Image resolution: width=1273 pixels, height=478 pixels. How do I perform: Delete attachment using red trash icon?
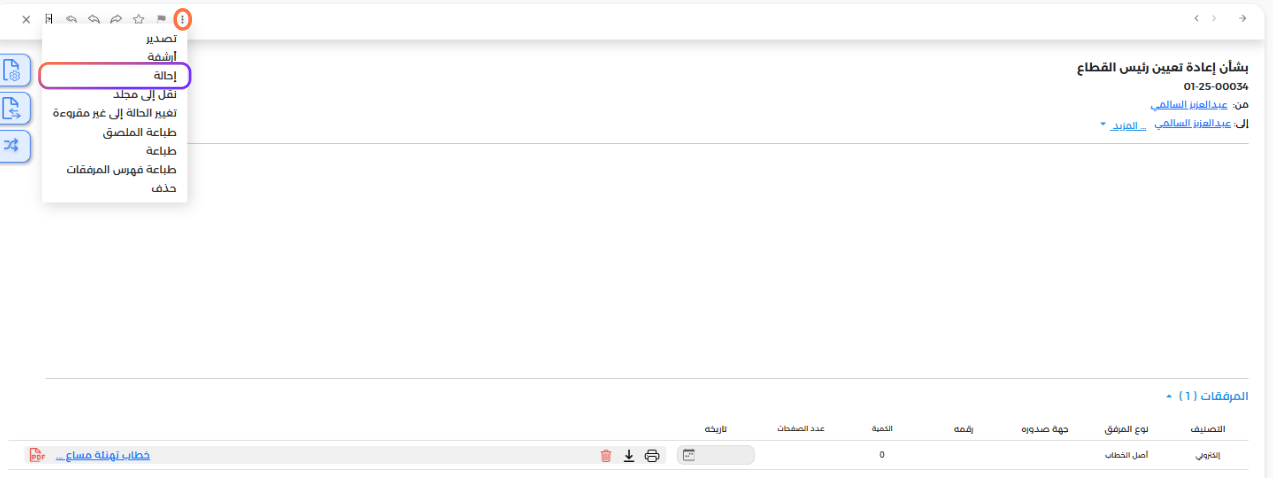point(605,456)
